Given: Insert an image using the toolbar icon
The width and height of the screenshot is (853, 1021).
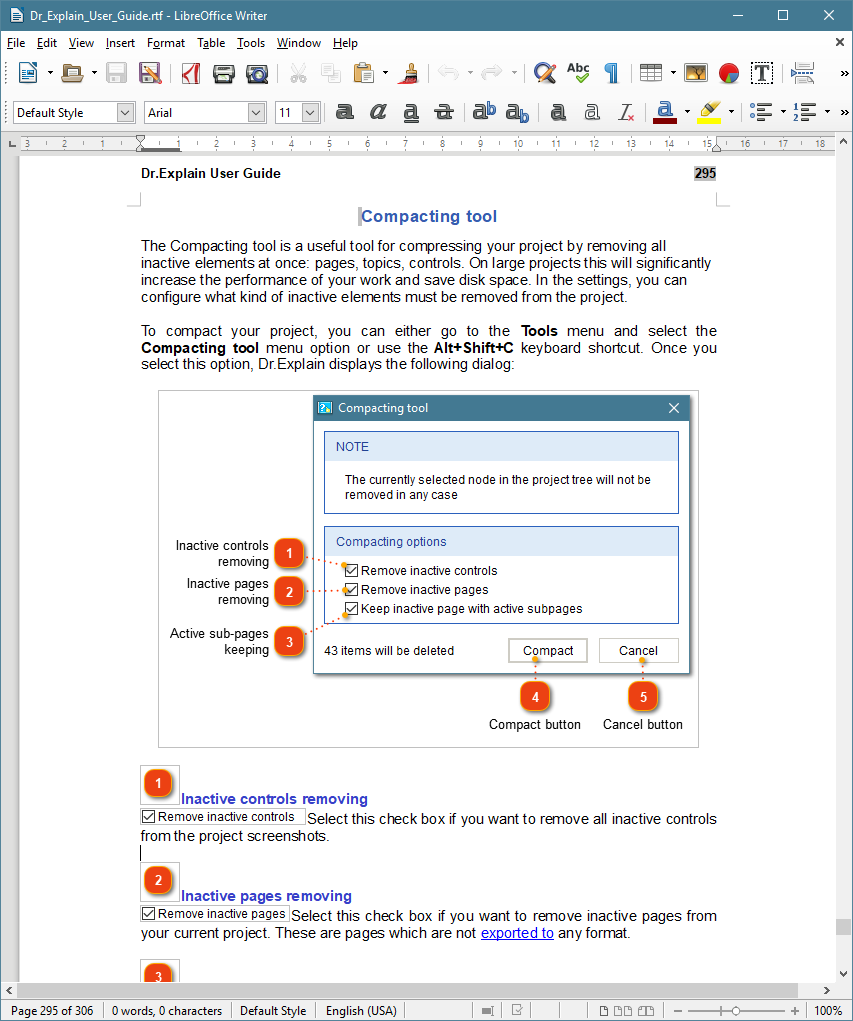Looking at the screenshot, I should 696,73.
